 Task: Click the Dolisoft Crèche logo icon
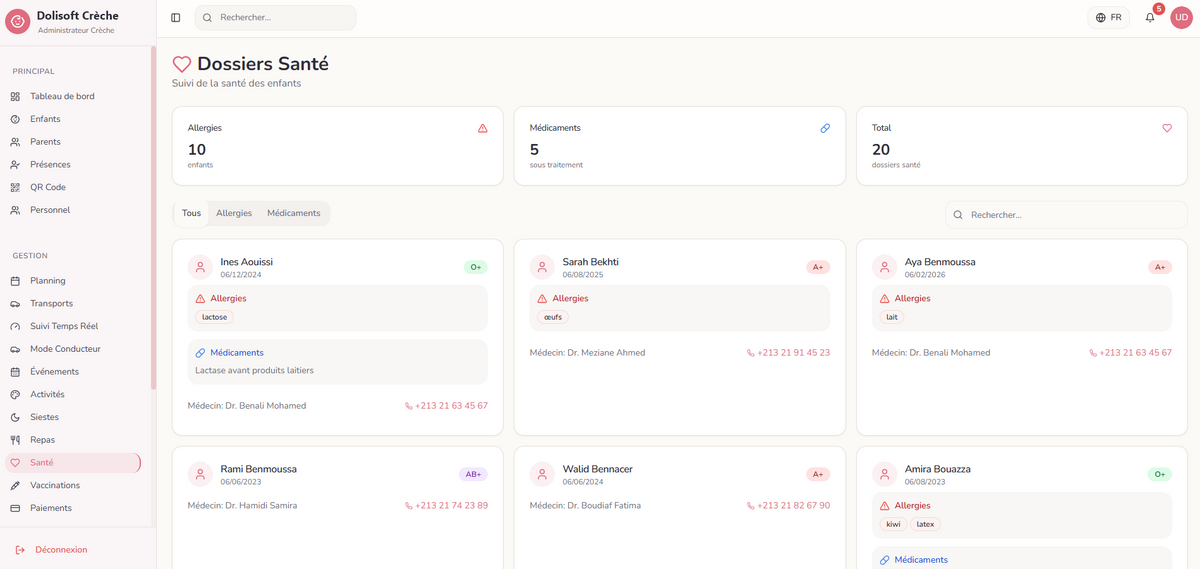[x=18, y=22]
